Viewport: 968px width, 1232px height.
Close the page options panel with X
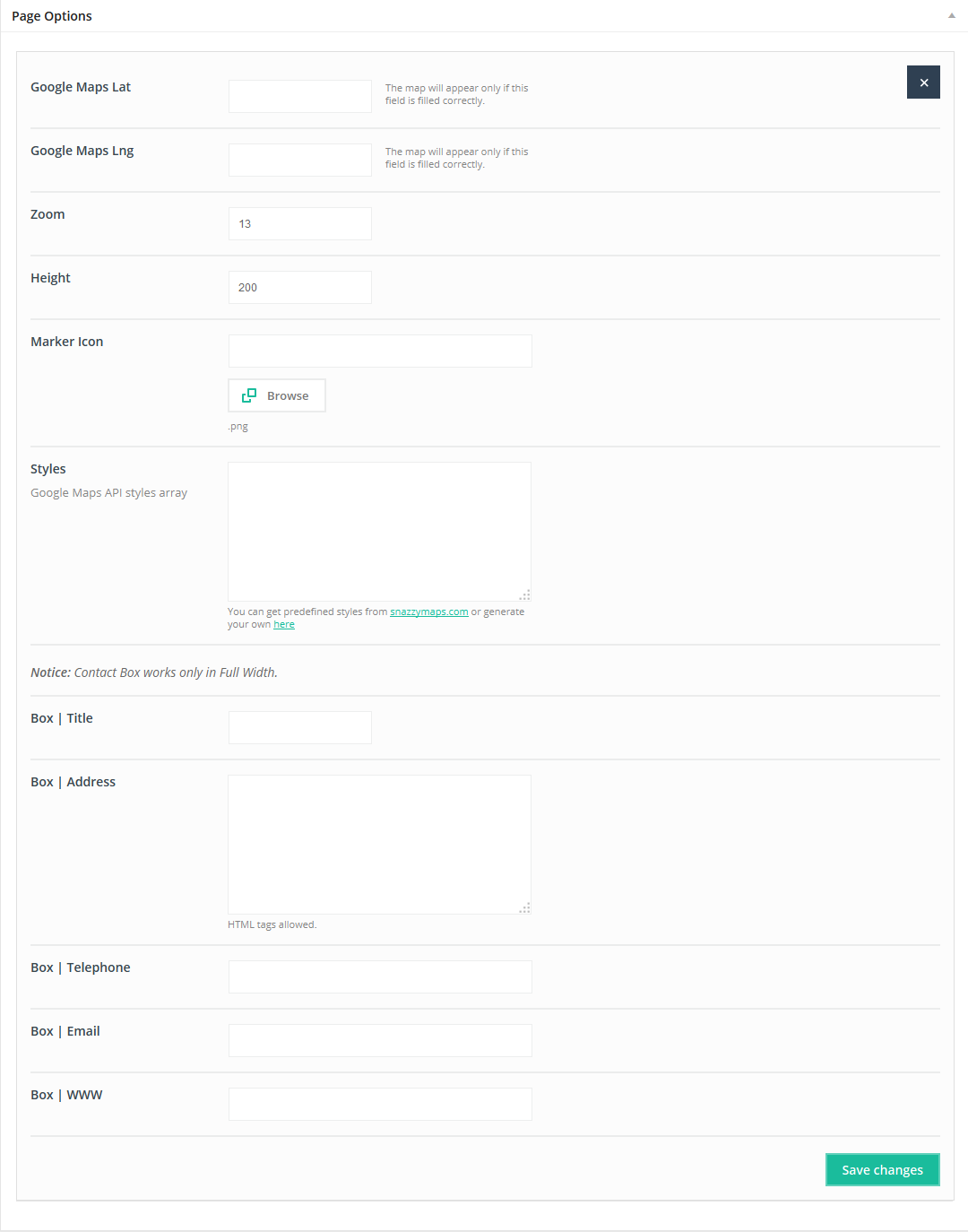click(x=923, y=82)
